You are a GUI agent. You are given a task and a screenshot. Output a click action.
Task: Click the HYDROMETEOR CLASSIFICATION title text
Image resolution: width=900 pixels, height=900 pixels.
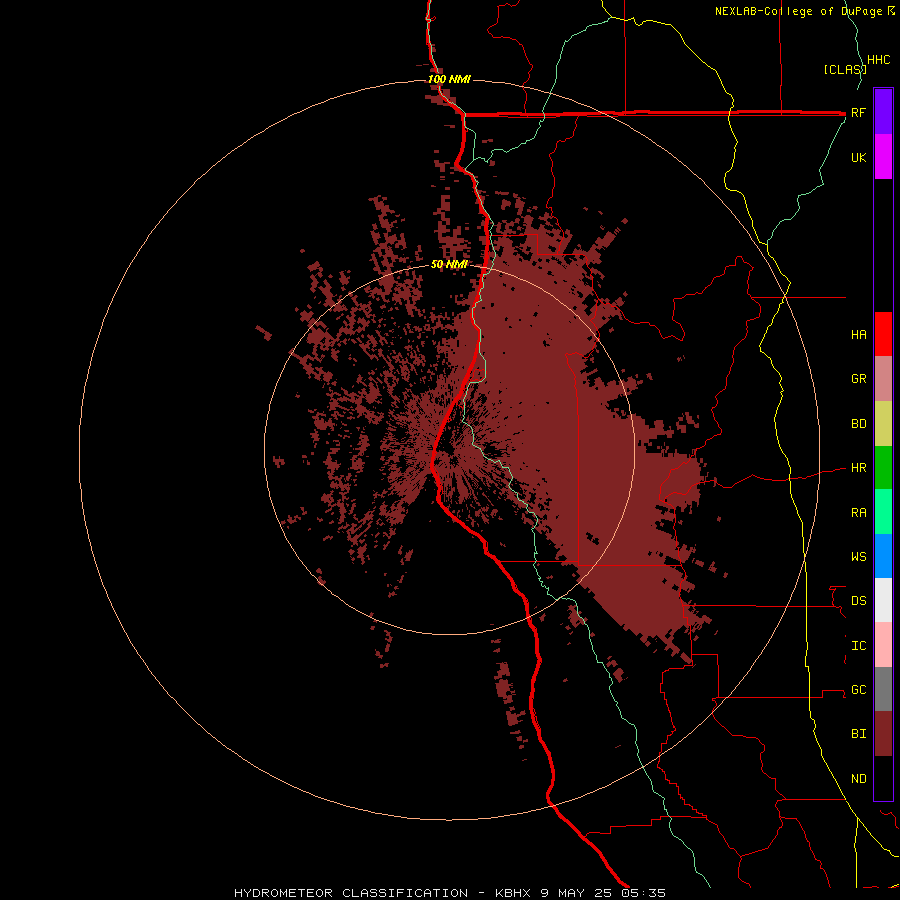click(x=351, y=893)
